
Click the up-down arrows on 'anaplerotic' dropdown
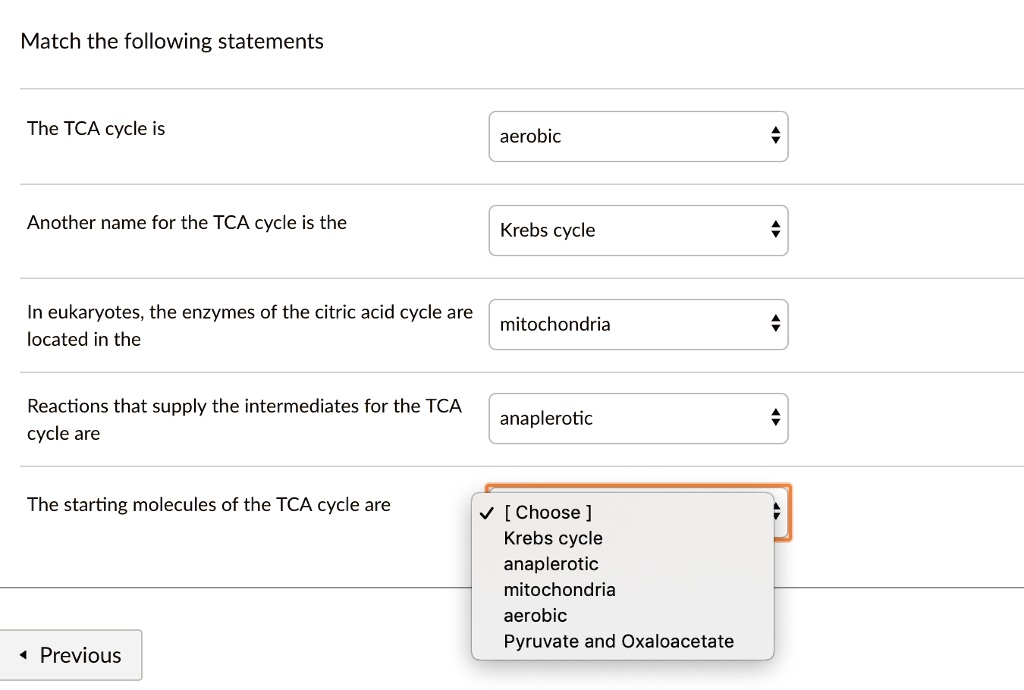(x=775, y=418)
